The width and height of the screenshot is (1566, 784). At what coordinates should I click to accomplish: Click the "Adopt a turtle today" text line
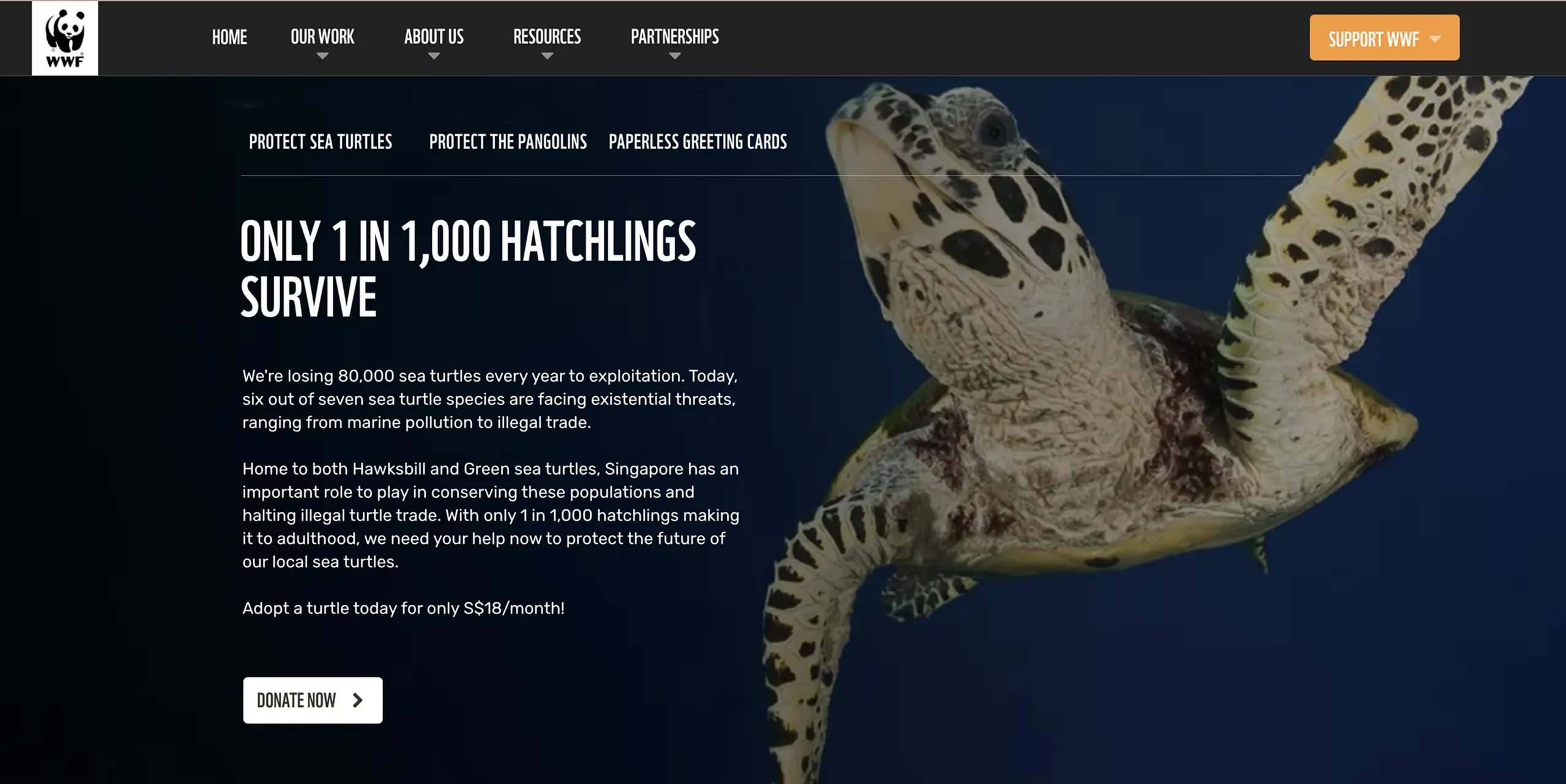[x=403, y=608]
